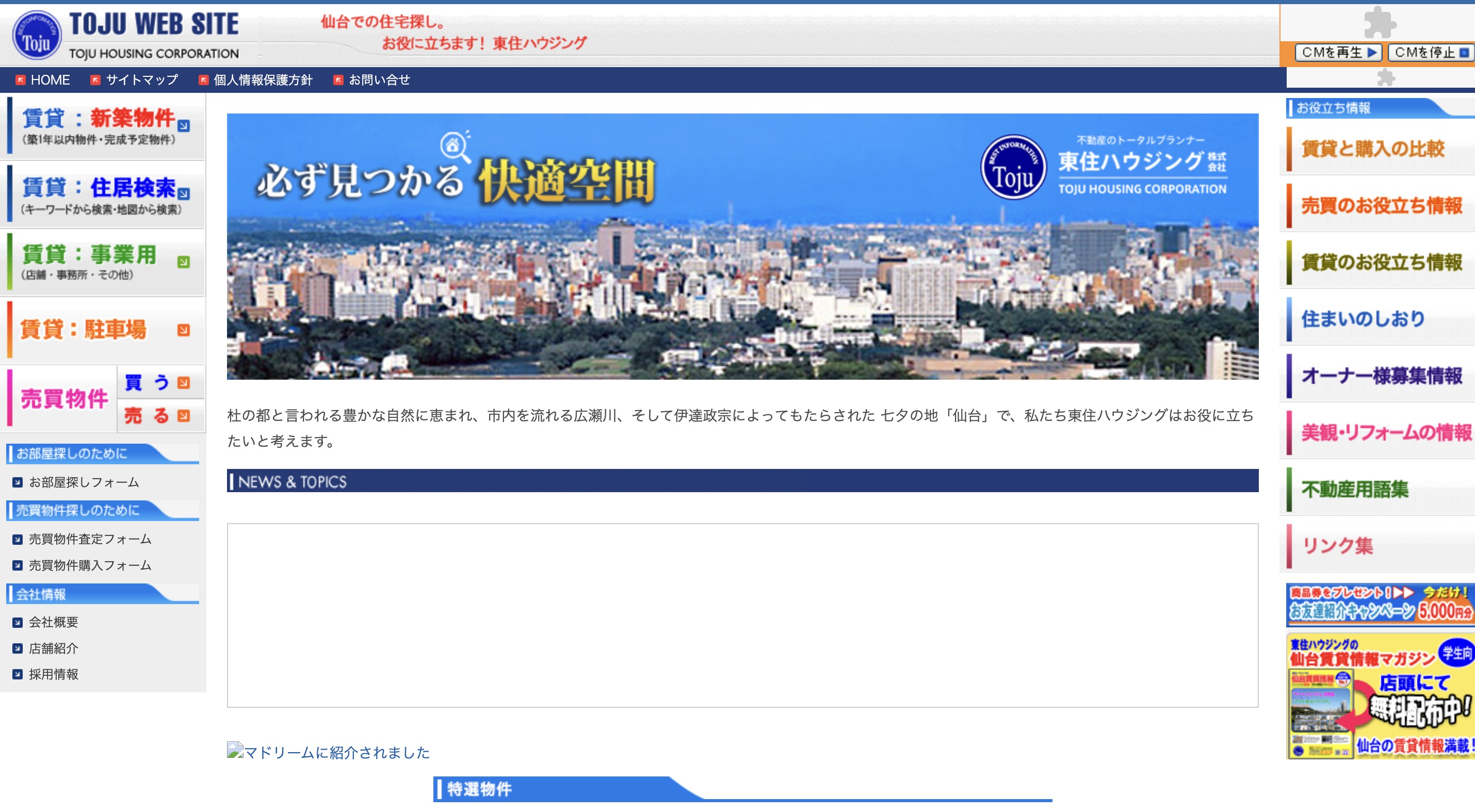1475x812 pixels.
Task: Click サイトマップ red arrow bullet icon
Action: 95,80
